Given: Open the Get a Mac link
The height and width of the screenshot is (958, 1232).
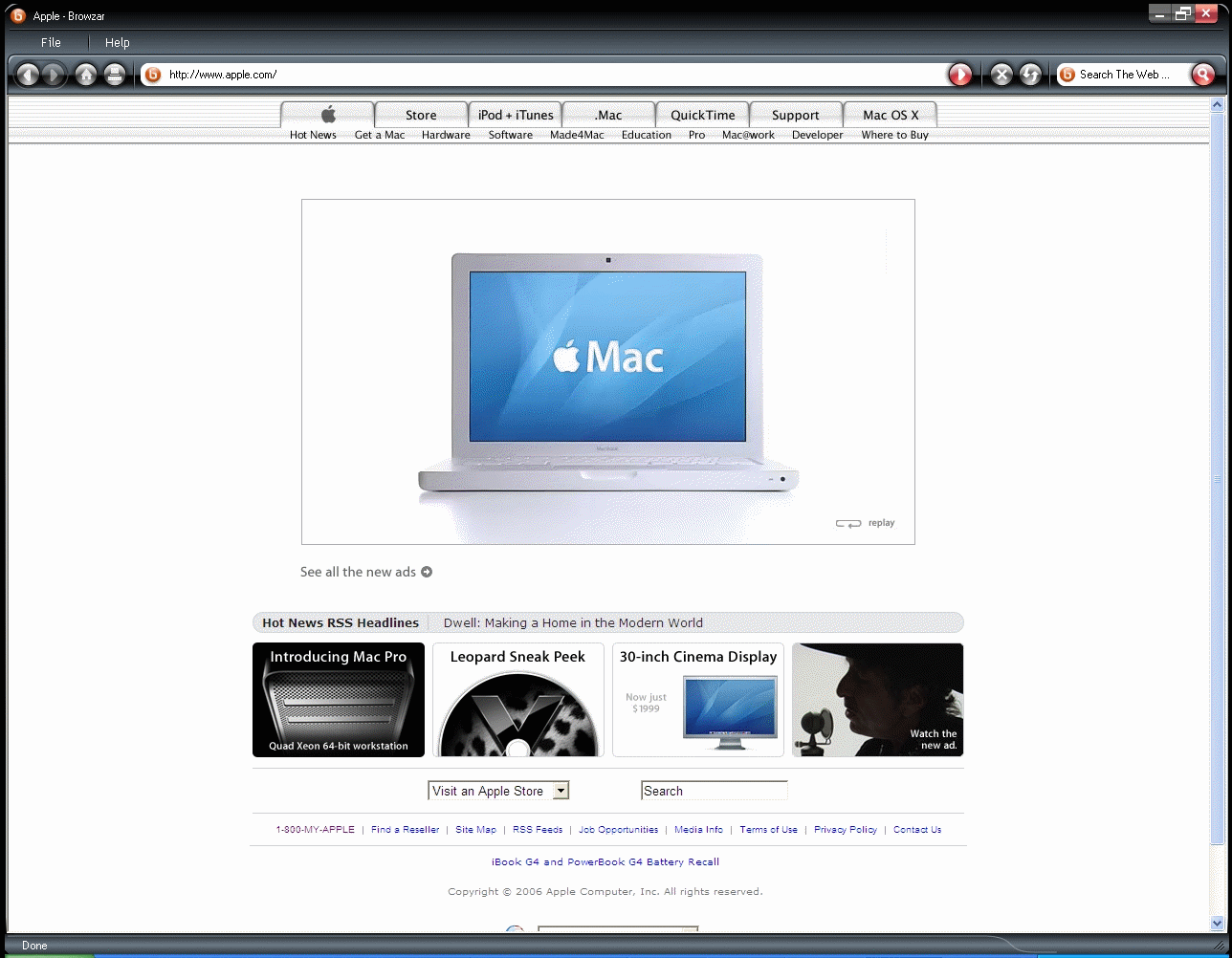Looking at the screenshot, I should (380, 135).
